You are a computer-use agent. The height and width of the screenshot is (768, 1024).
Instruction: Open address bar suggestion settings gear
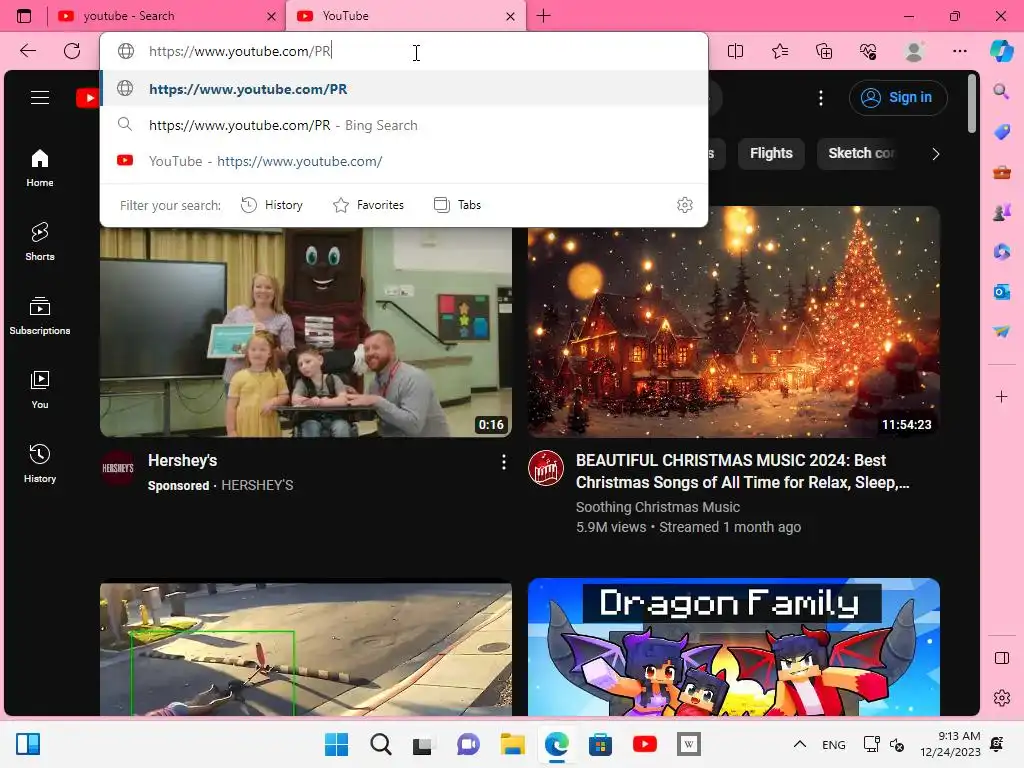tap(684, 205)
